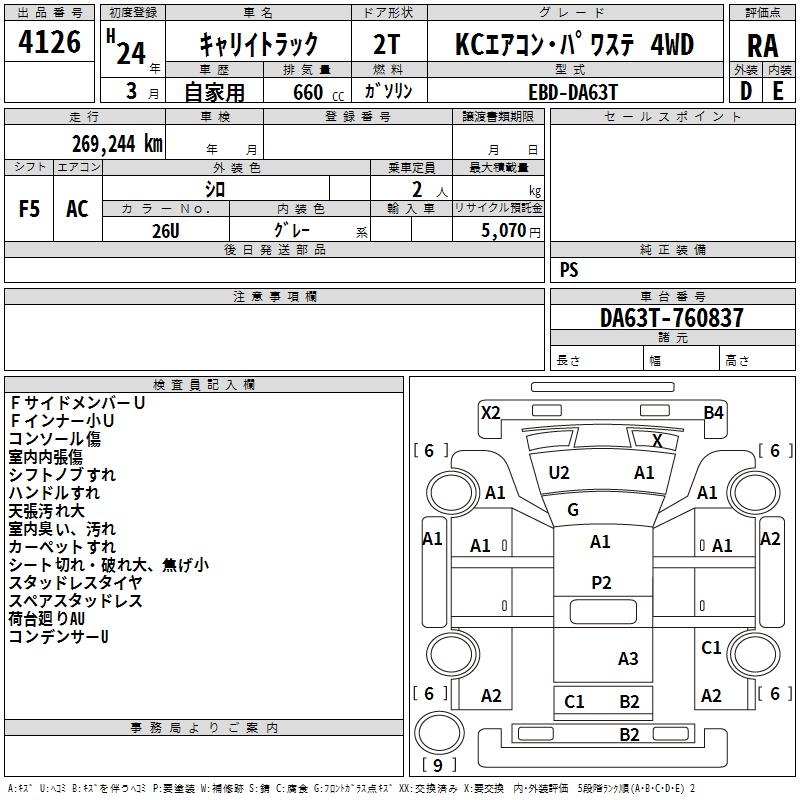Click the X2 damage mark on front corner
Screen dimensions: 800x800
click(490, 412)
